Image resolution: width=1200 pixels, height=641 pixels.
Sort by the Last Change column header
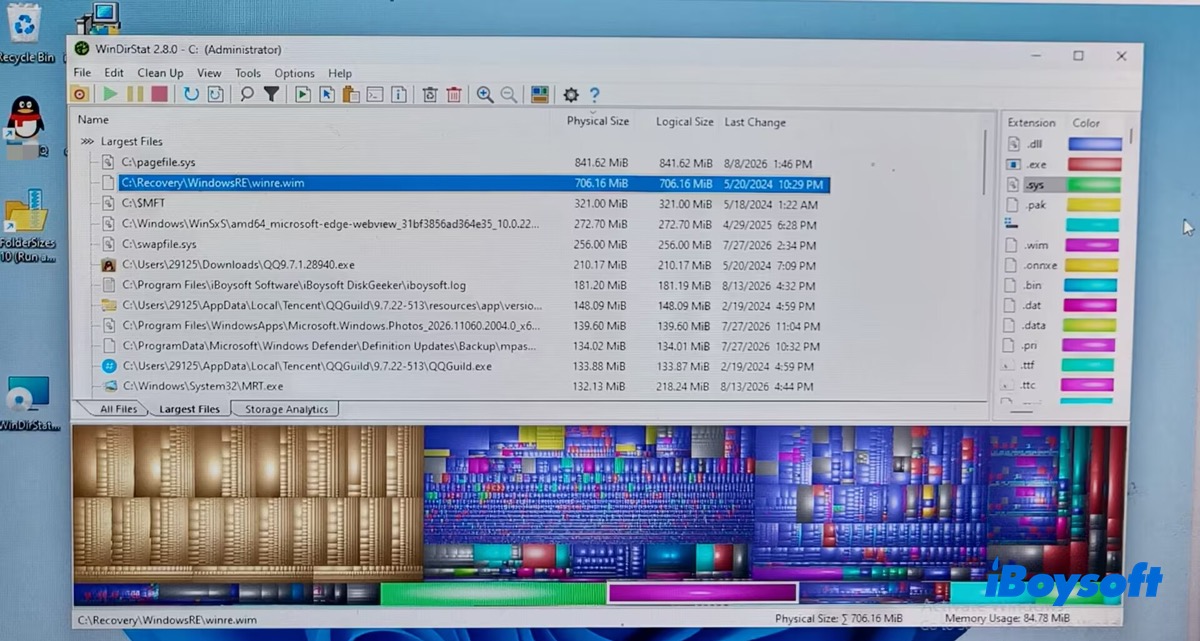tap(755, 122)
